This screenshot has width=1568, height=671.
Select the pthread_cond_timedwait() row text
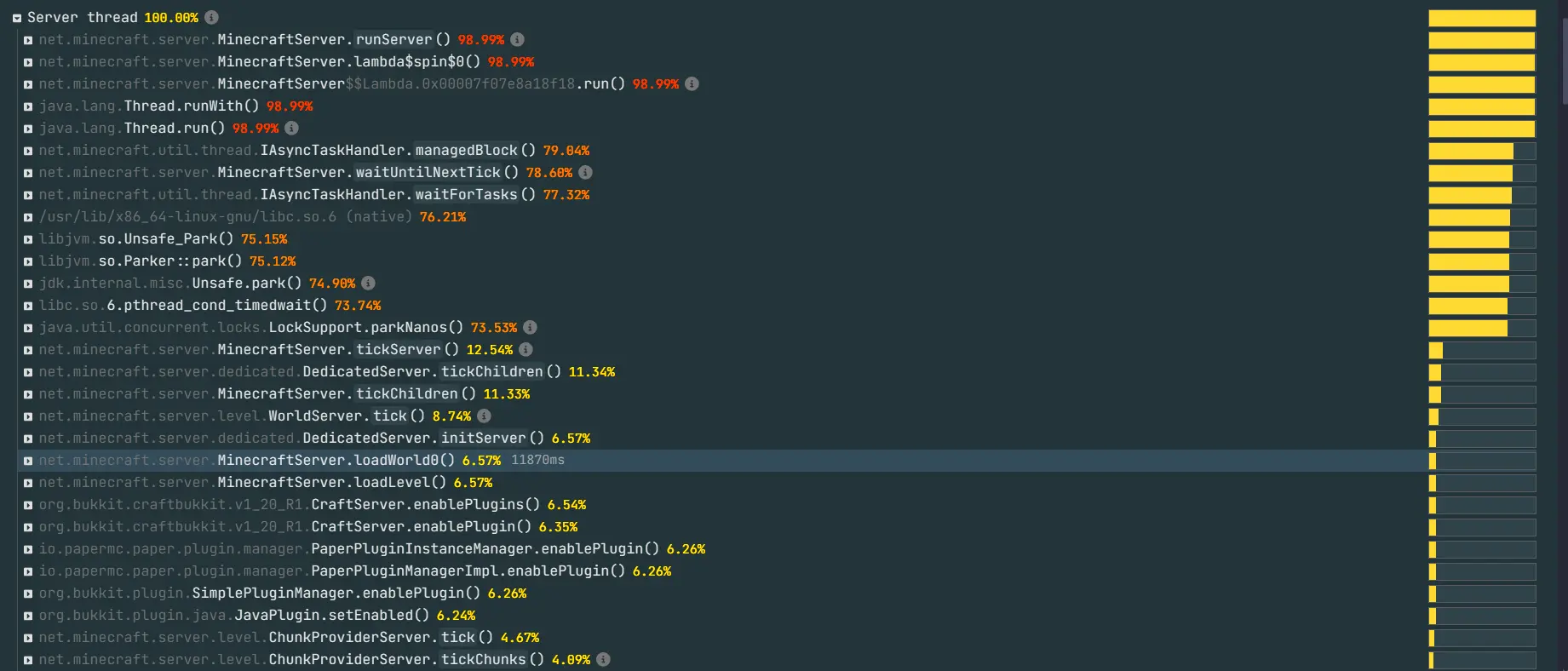point(183,305)
